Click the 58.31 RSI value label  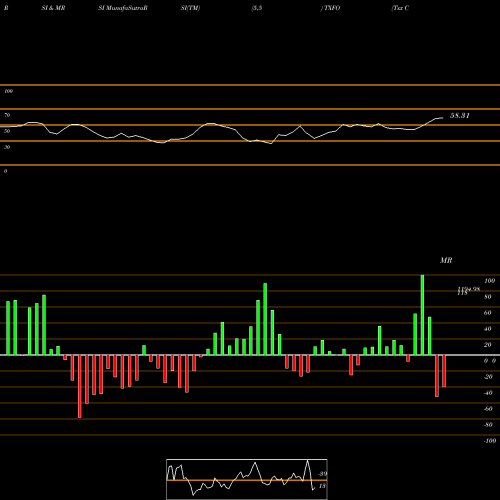[460, 116]
